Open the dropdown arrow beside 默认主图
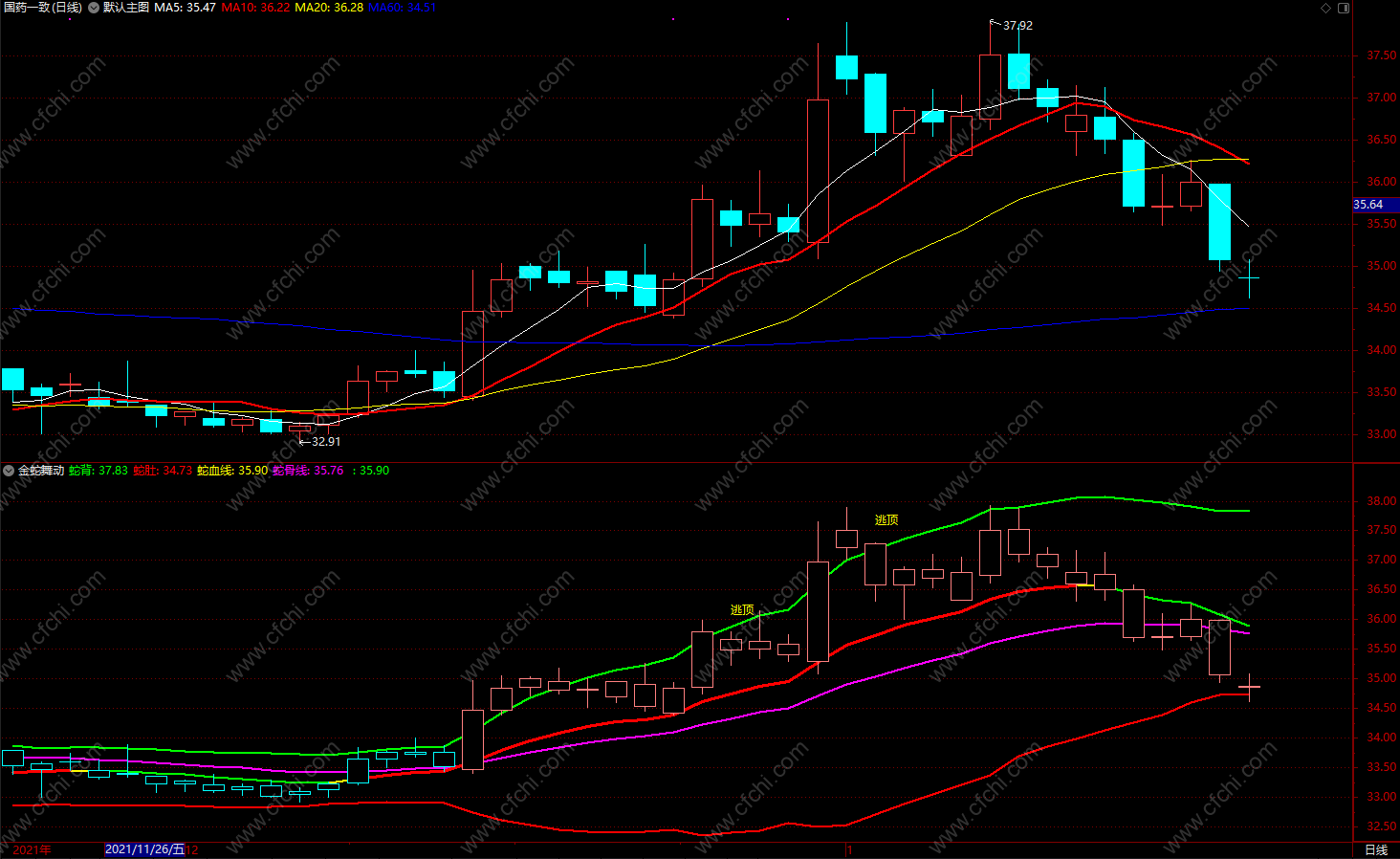Image resolution: width=1400 pixels, height=859 pixels. [94, 8]
